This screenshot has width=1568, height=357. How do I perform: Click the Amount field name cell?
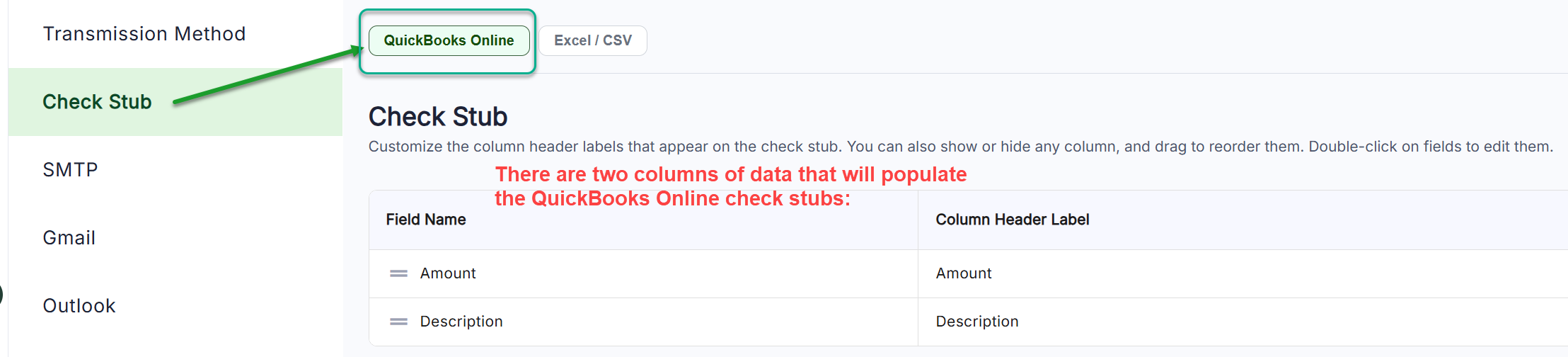pos(447,273)
